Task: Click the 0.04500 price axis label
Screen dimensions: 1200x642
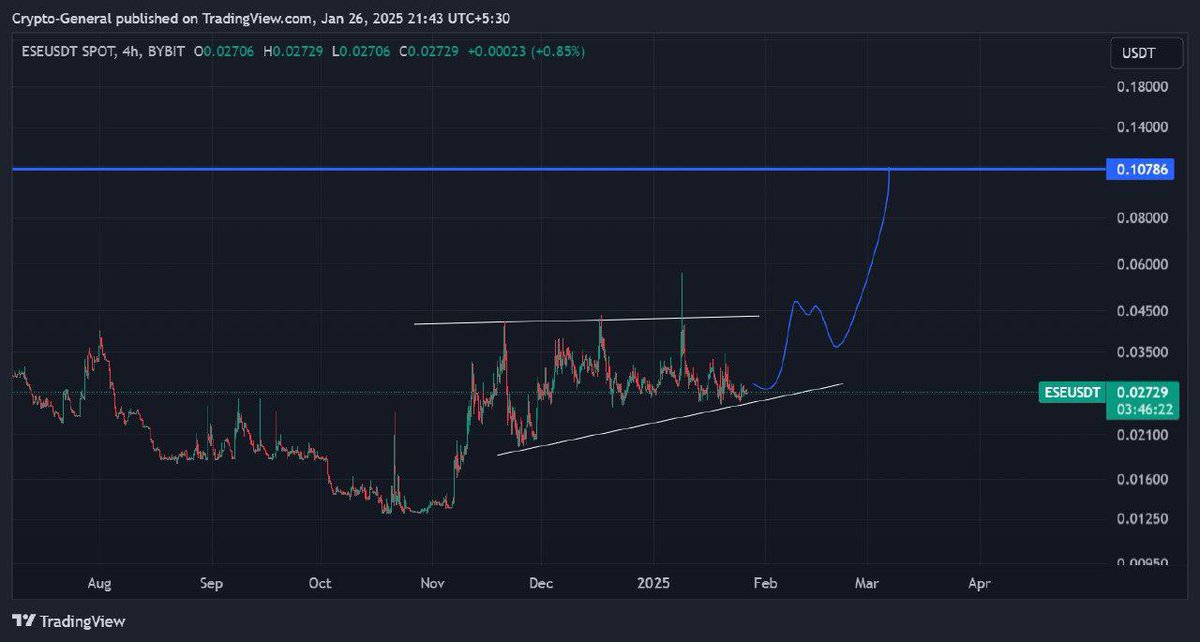Action: click(x=1142, y=311)
